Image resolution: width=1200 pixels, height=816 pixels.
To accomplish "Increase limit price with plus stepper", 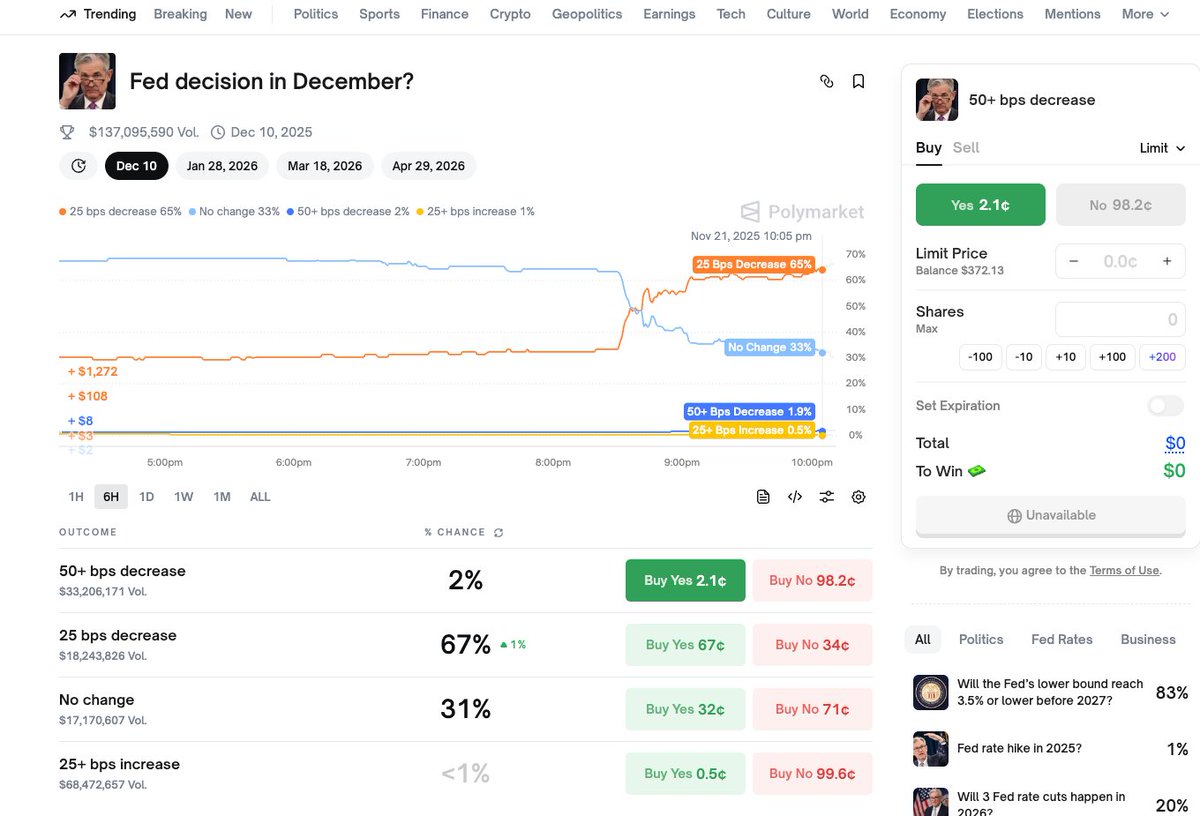I will point(1166,261).
